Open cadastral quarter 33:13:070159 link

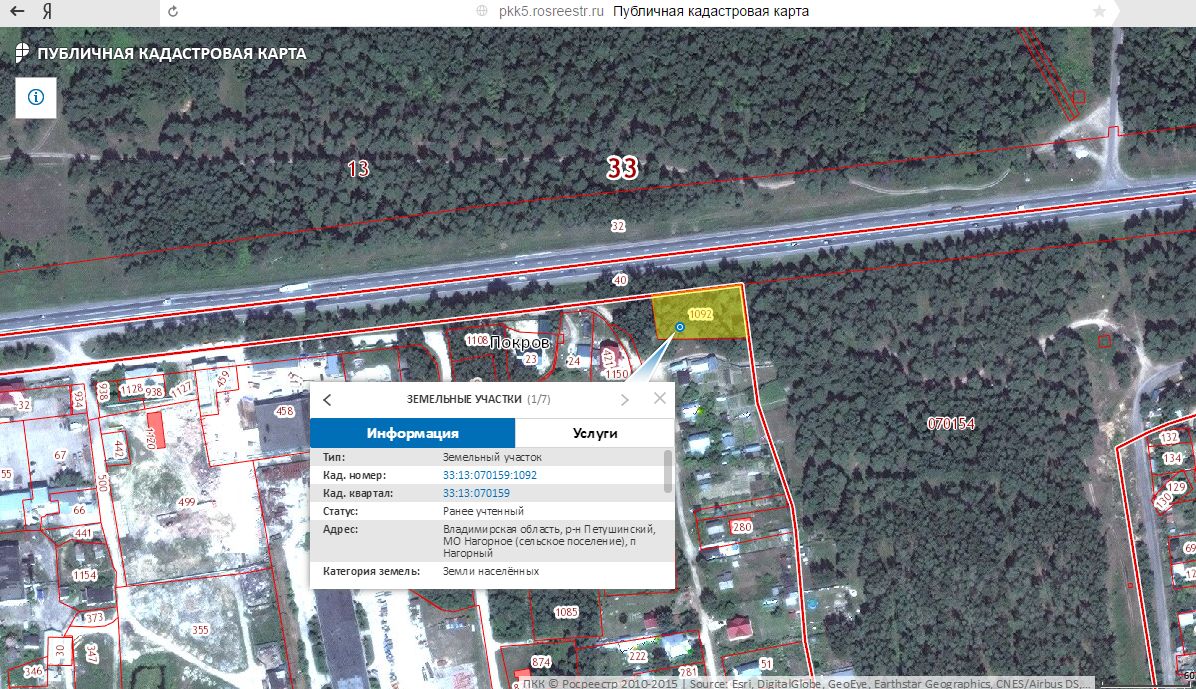coord(476,493)
